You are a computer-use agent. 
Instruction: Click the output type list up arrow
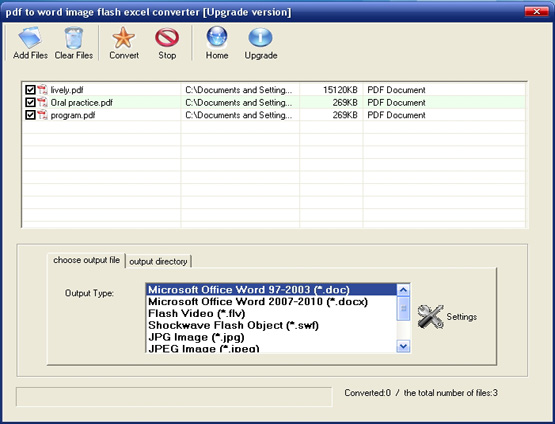403,290
